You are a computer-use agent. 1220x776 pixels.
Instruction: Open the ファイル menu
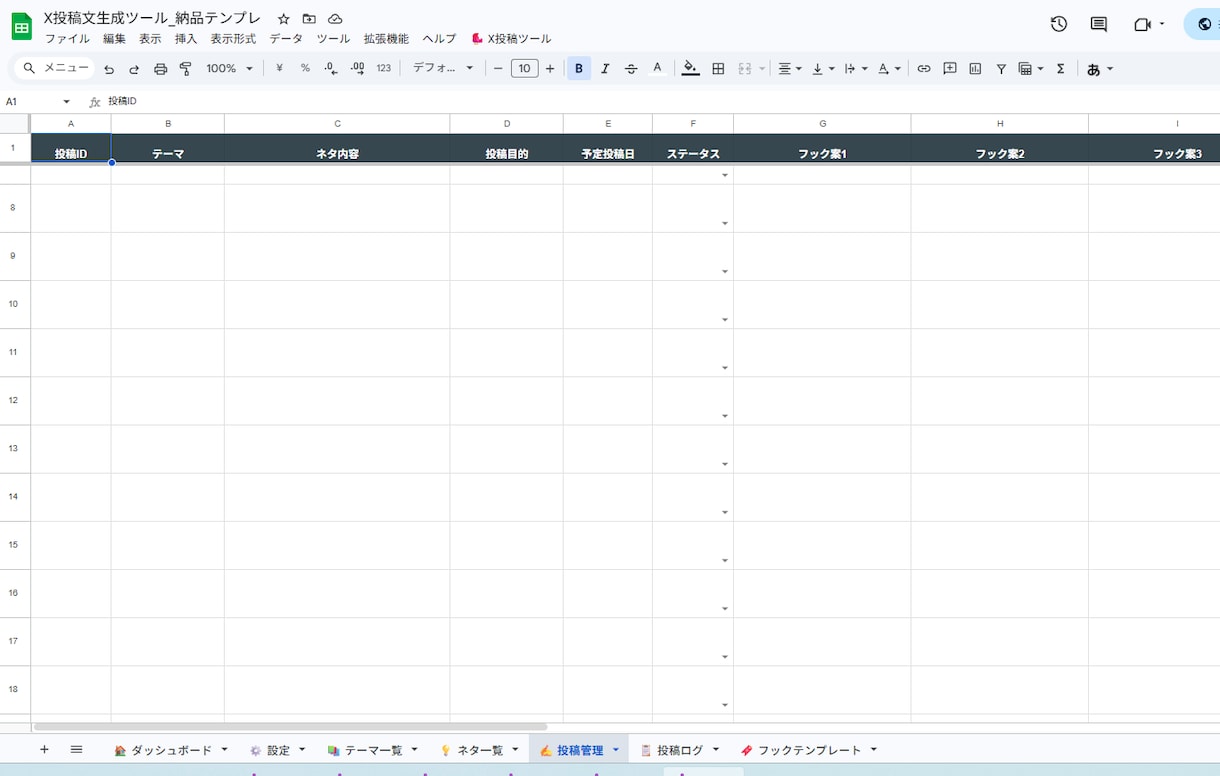(x=67, y=39)
